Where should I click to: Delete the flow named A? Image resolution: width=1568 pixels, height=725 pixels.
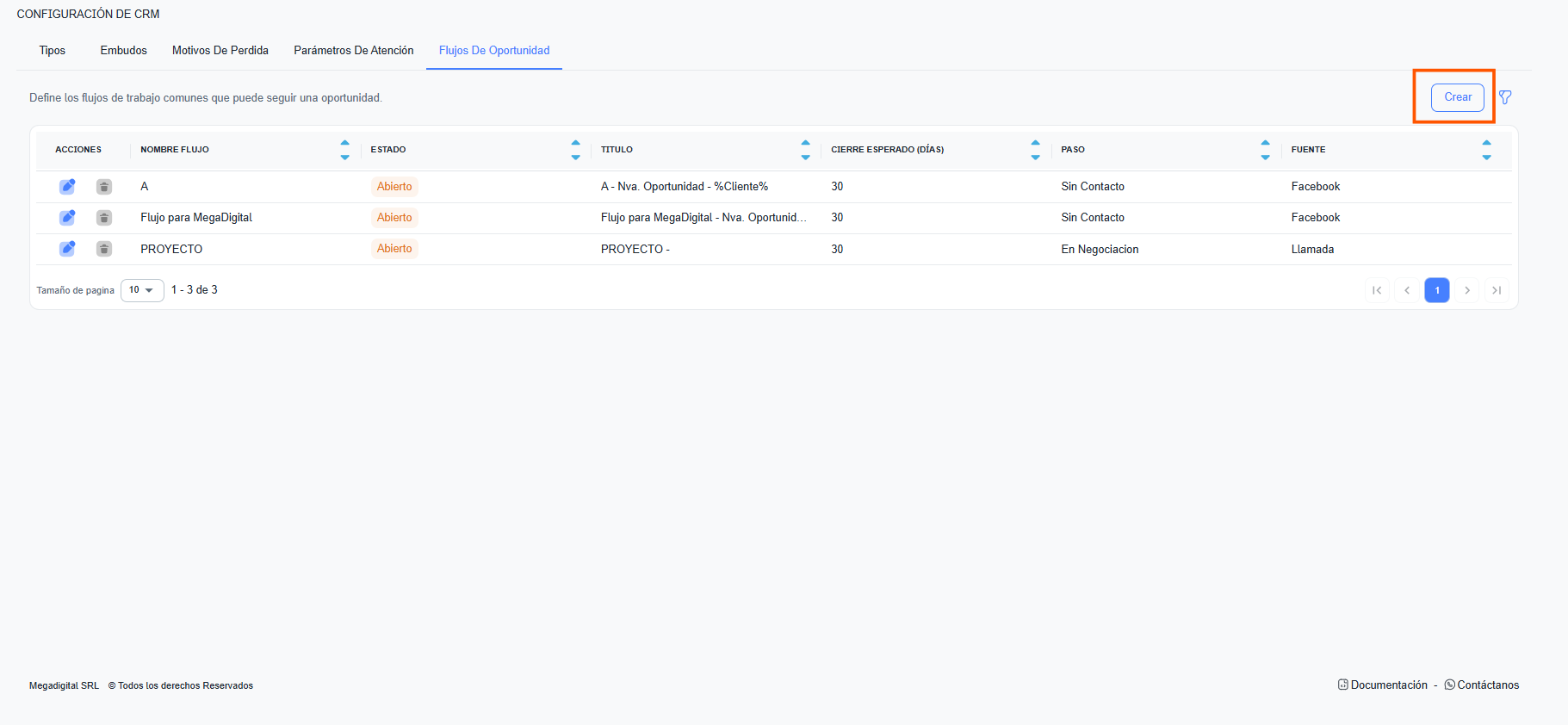[104, 187]
